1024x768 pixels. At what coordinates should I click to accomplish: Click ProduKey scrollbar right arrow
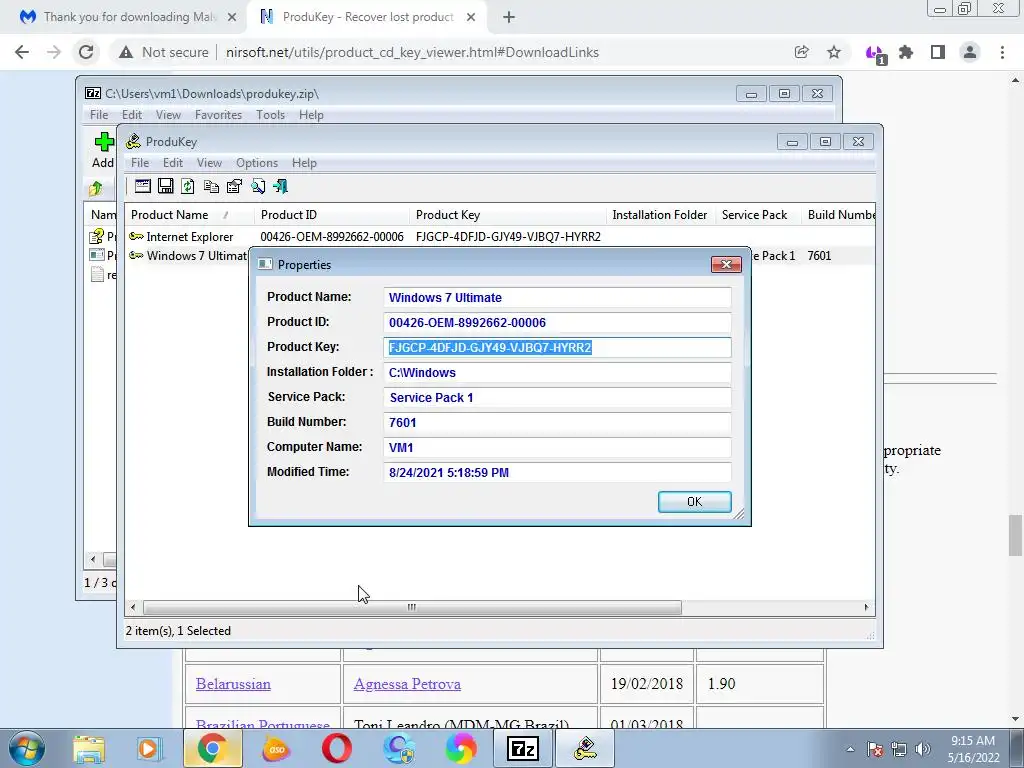866,607
